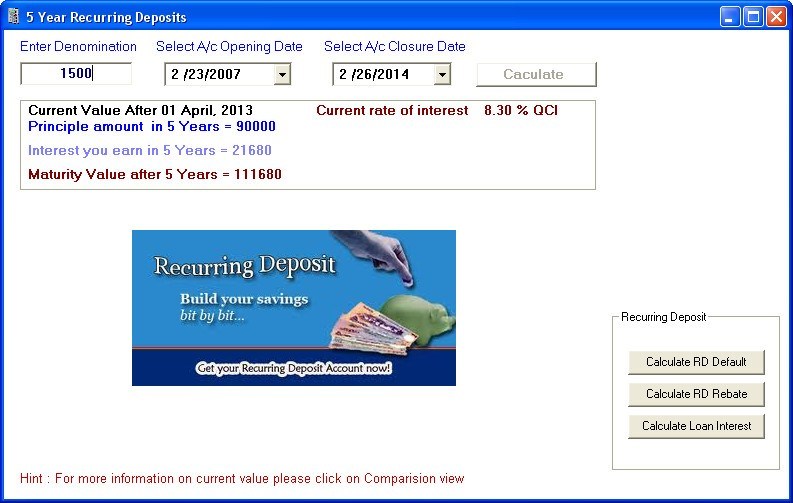Expand the A/c Closure Date dropdown arrow
793x503 pixels.
(441, 74)
